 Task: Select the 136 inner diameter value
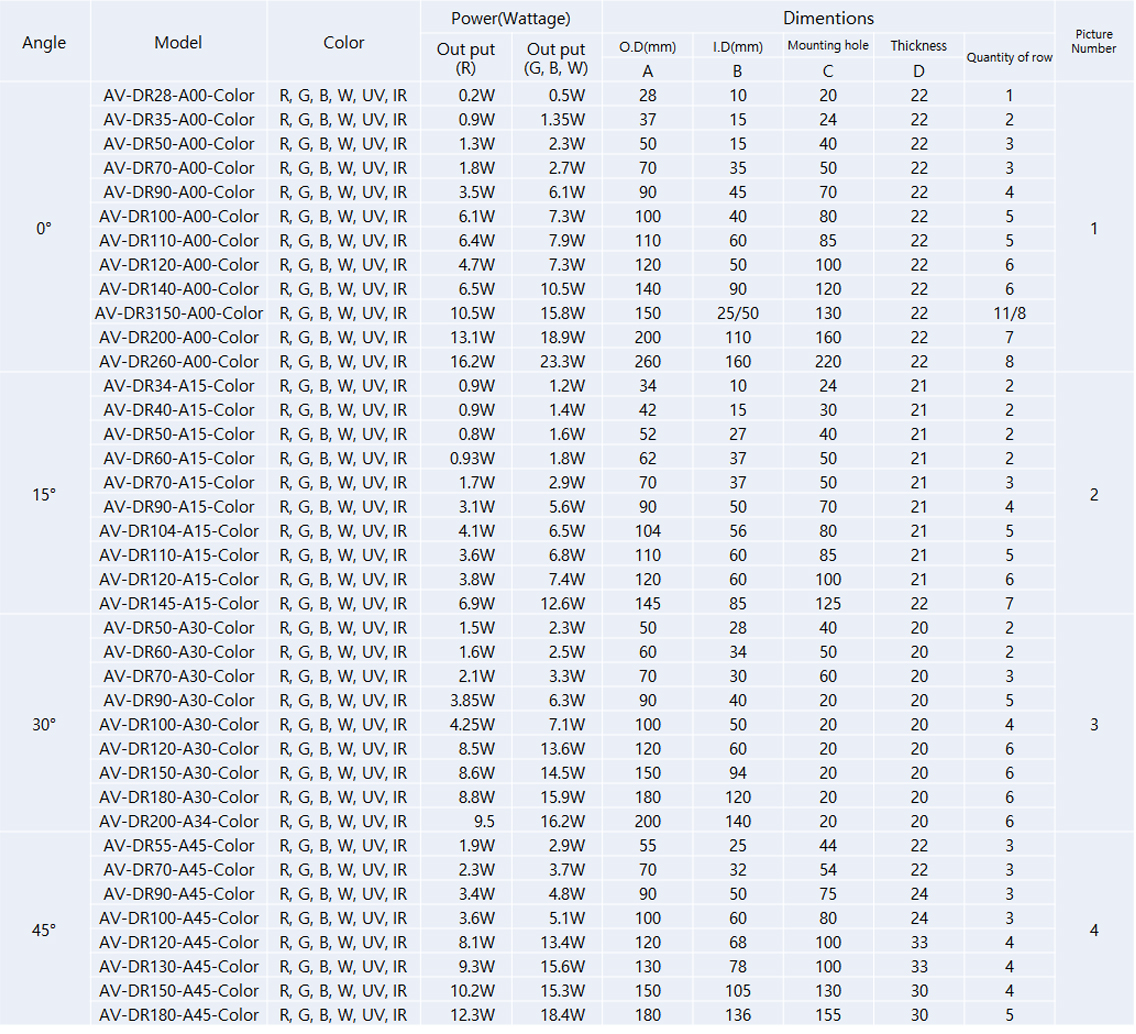point(738,1015)
